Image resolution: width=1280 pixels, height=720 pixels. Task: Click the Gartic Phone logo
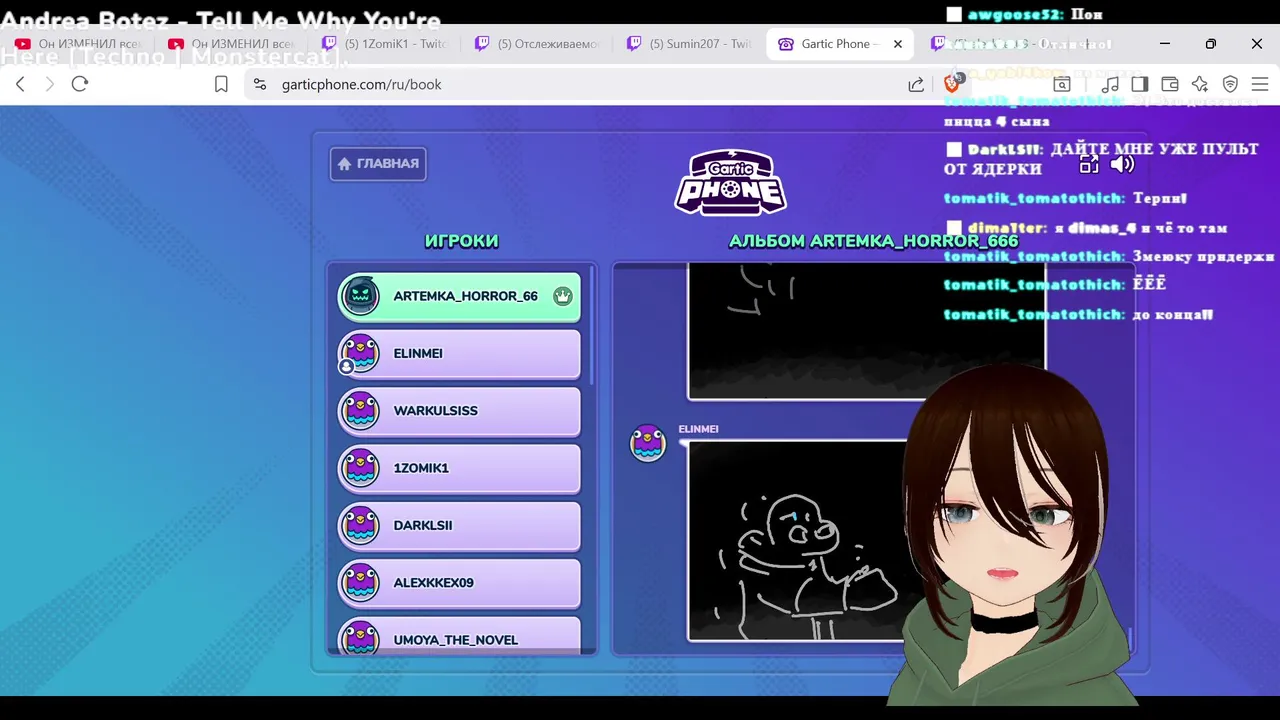730,182
